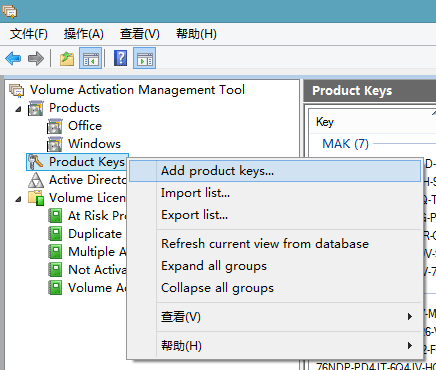The height and width of the screenshot is (370, 436).
Task: Collapse the Volume Licensing tree node
Action: click(x=19, y=199)
